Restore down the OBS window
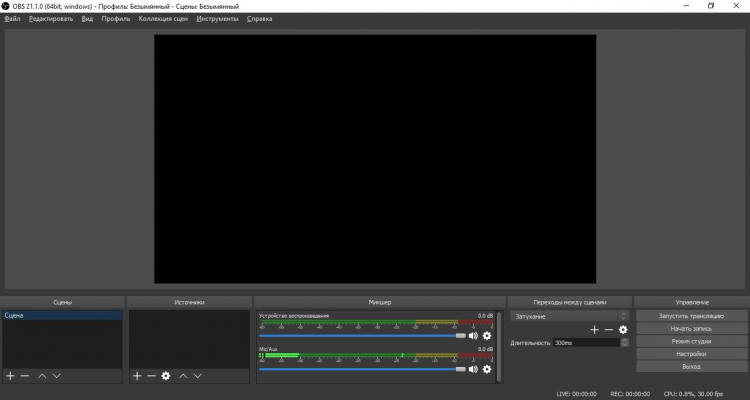This screenshot has width=750, height=400. tap(711, 6)
